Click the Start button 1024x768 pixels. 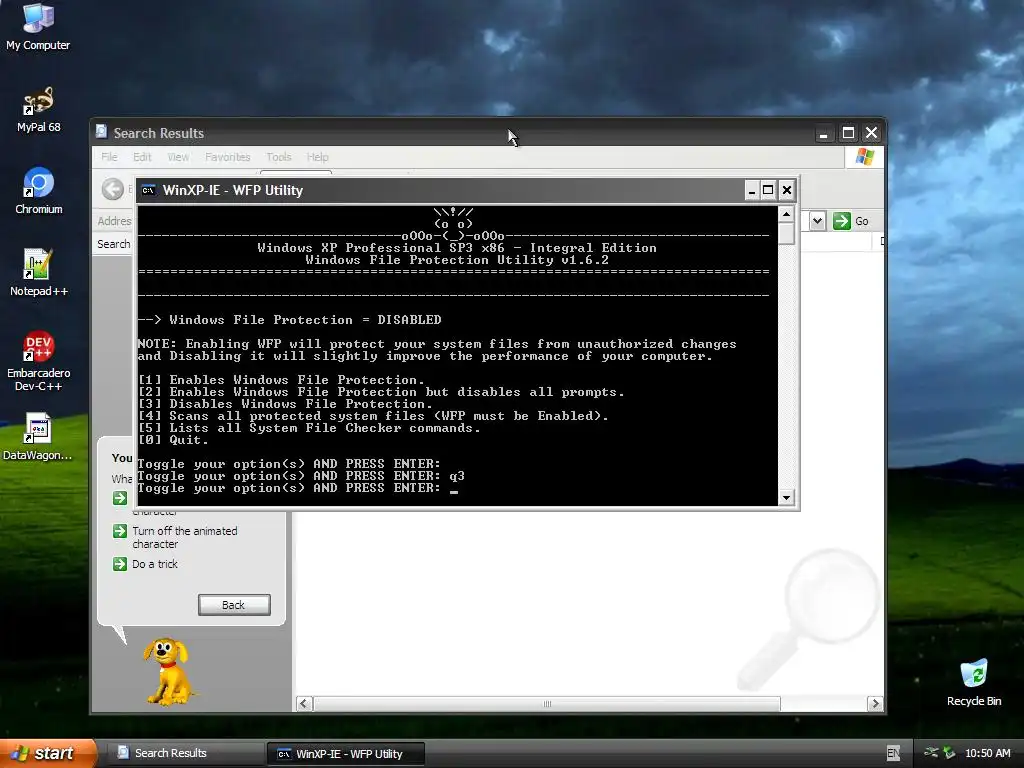tap(46, 753)
